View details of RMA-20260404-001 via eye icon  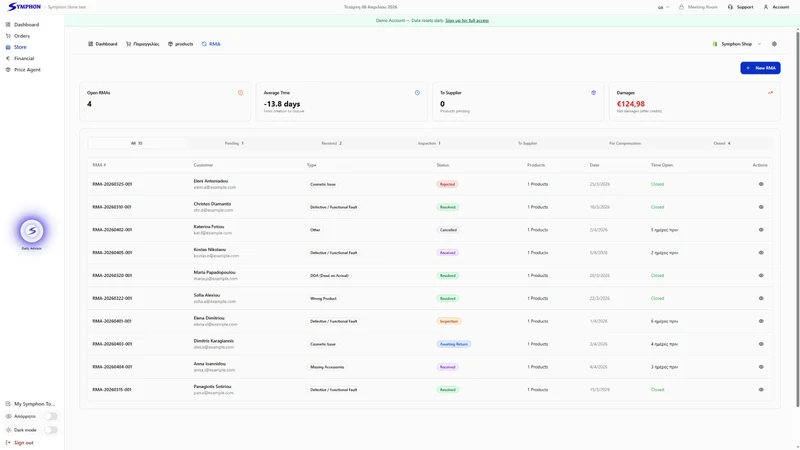[x=761, y=367]
